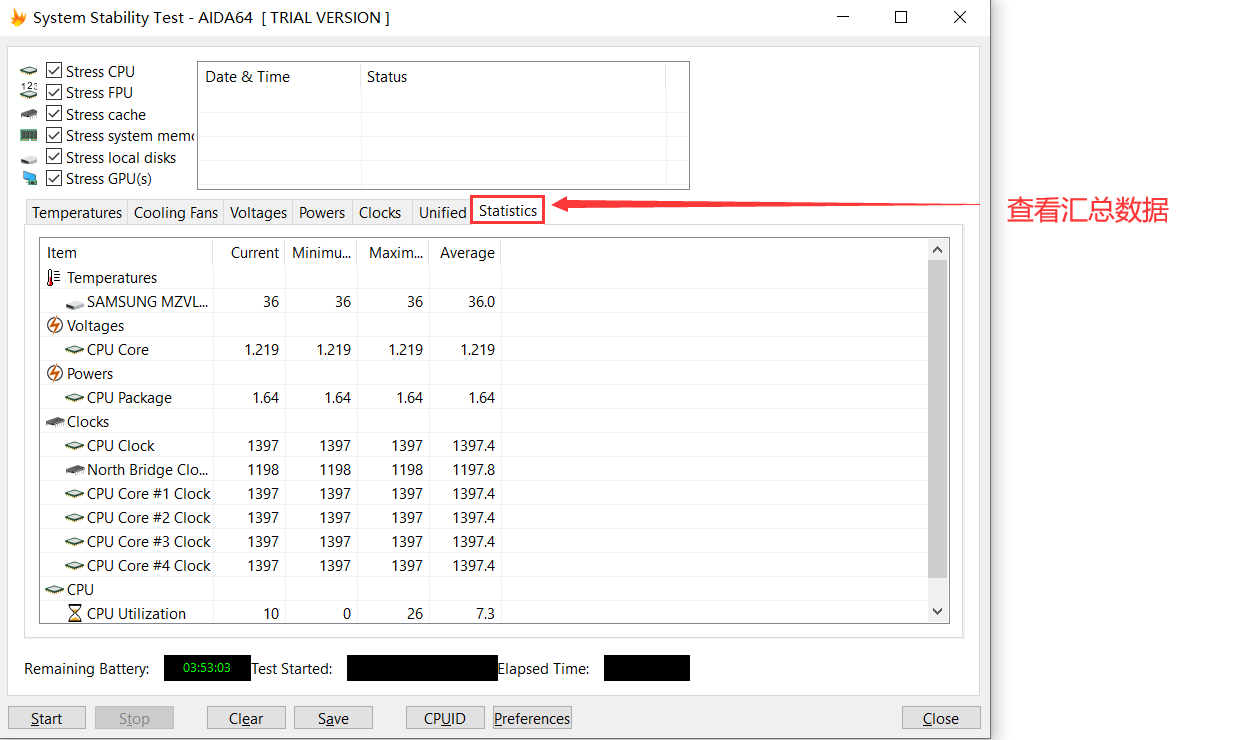This screenshot has height=740, width=1235.
Task: Click the Minimum column header
Action: click(321, 253)
